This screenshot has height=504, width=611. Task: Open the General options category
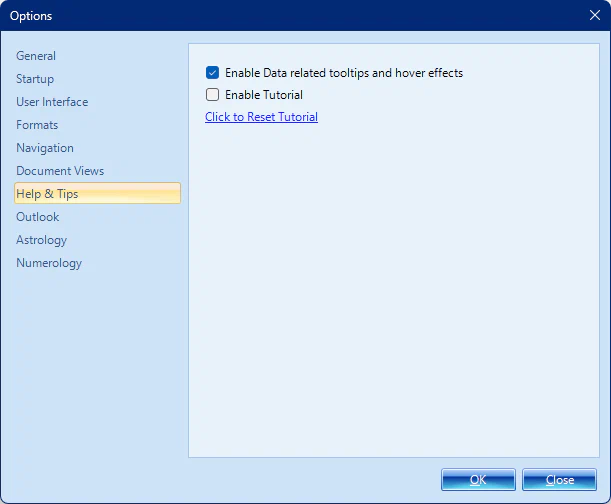(36, 56)
